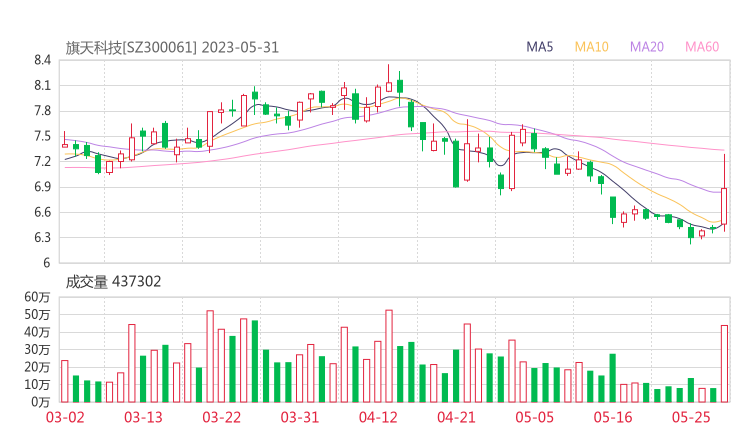Click the MA20 legend label
The image size is (740, 440).
[647, 47]
